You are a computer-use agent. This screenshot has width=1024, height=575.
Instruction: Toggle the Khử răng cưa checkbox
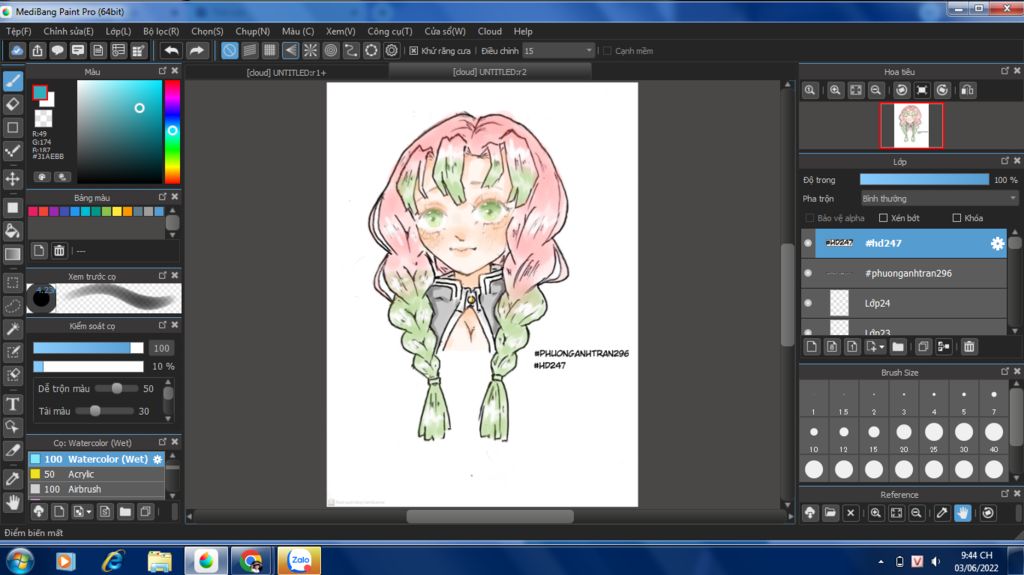(x=413, y=50)
